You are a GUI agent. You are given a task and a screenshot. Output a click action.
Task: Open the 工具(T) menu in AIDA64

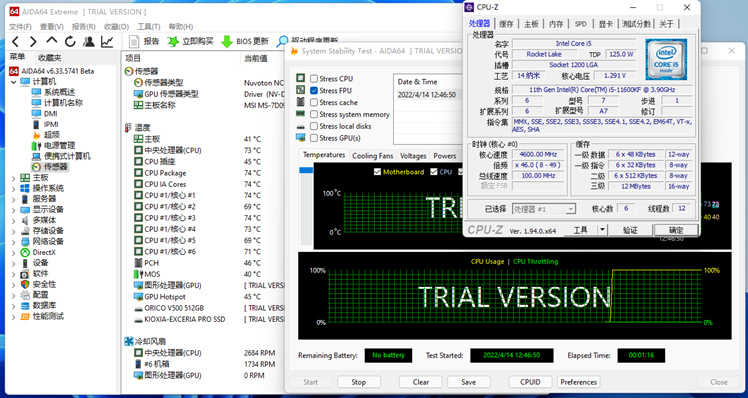(x=149, y=27)
